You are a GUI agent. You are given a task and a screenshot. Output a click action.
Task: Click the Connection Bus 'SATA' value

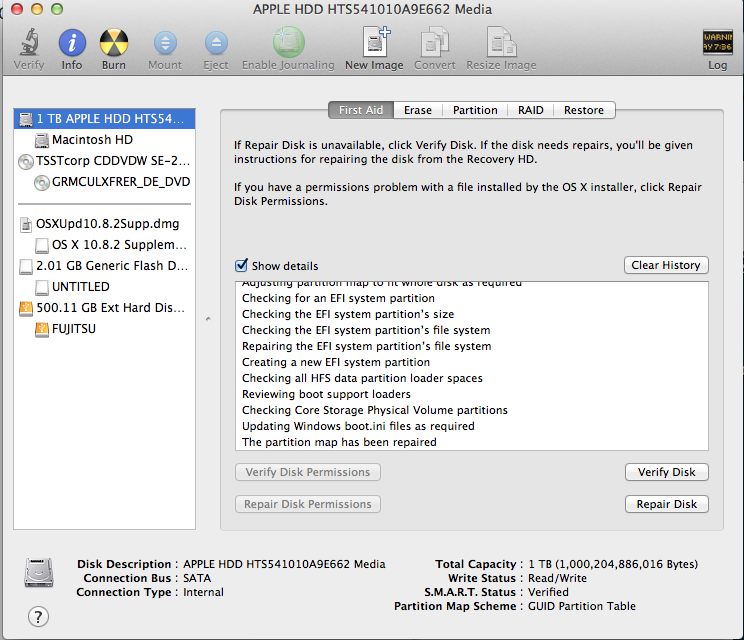197,578
